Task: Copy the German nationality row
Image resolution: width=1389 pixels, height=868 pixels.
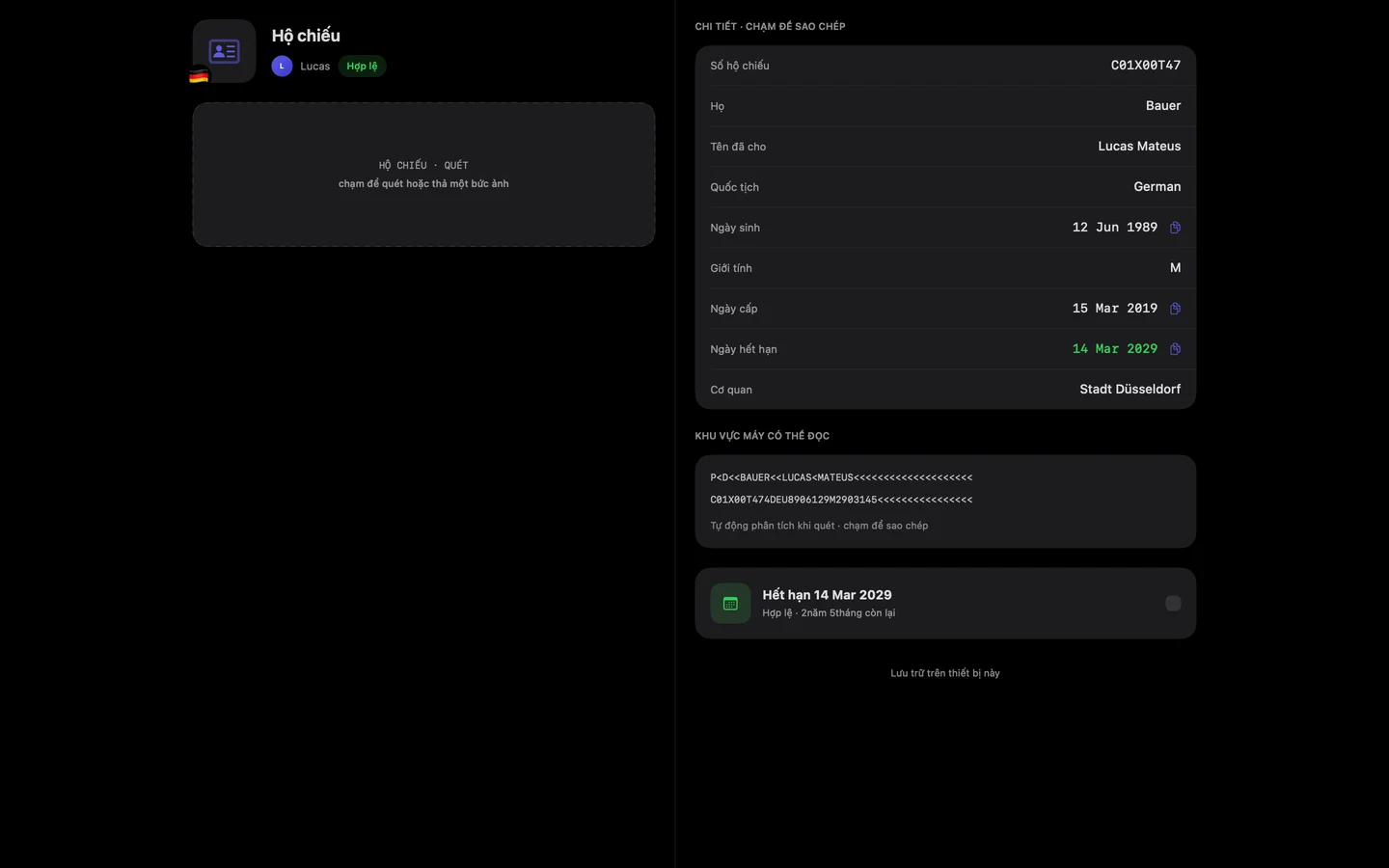Action: point(945,187)
